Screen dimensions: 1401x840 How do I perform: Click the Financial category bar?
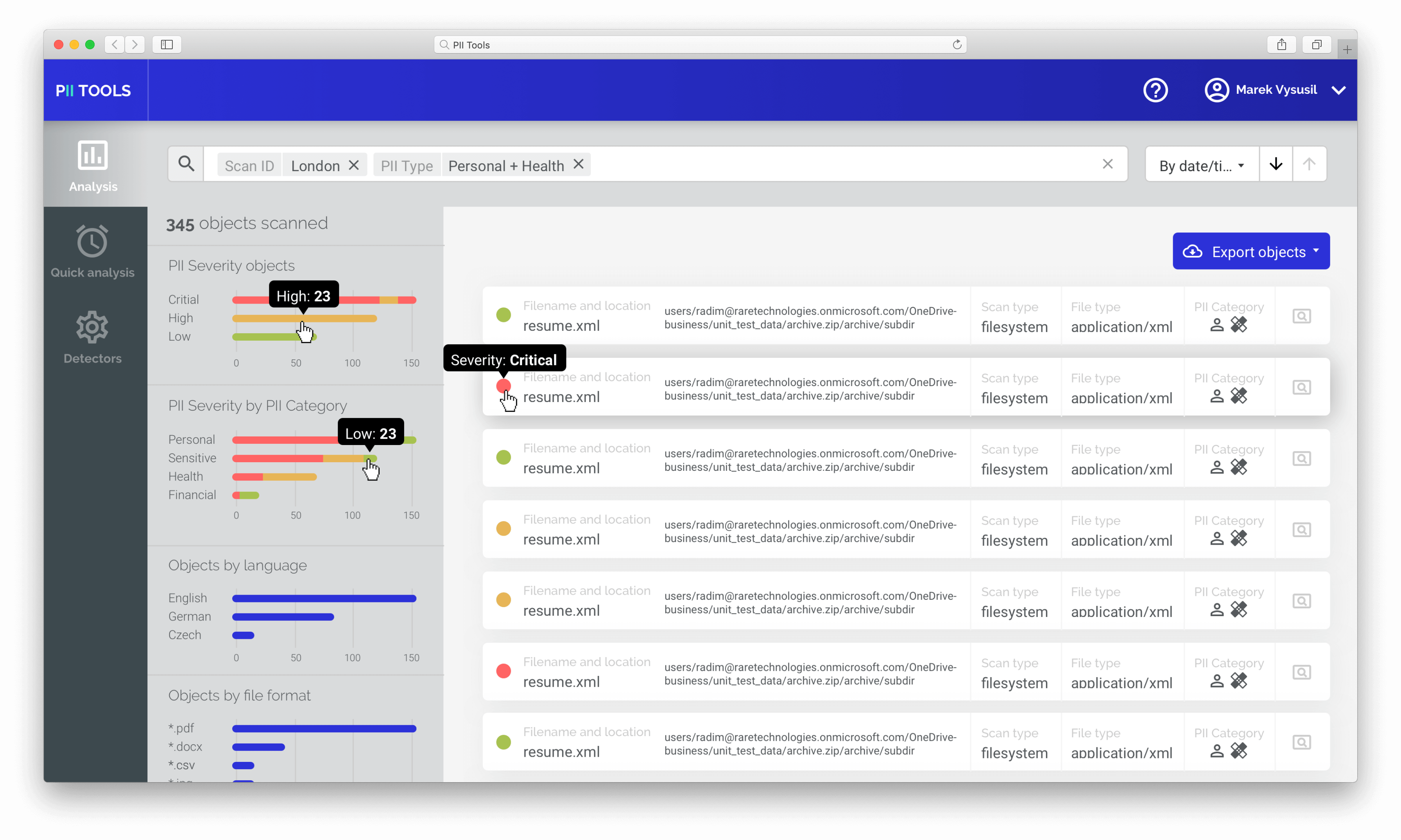pos(246,496)
